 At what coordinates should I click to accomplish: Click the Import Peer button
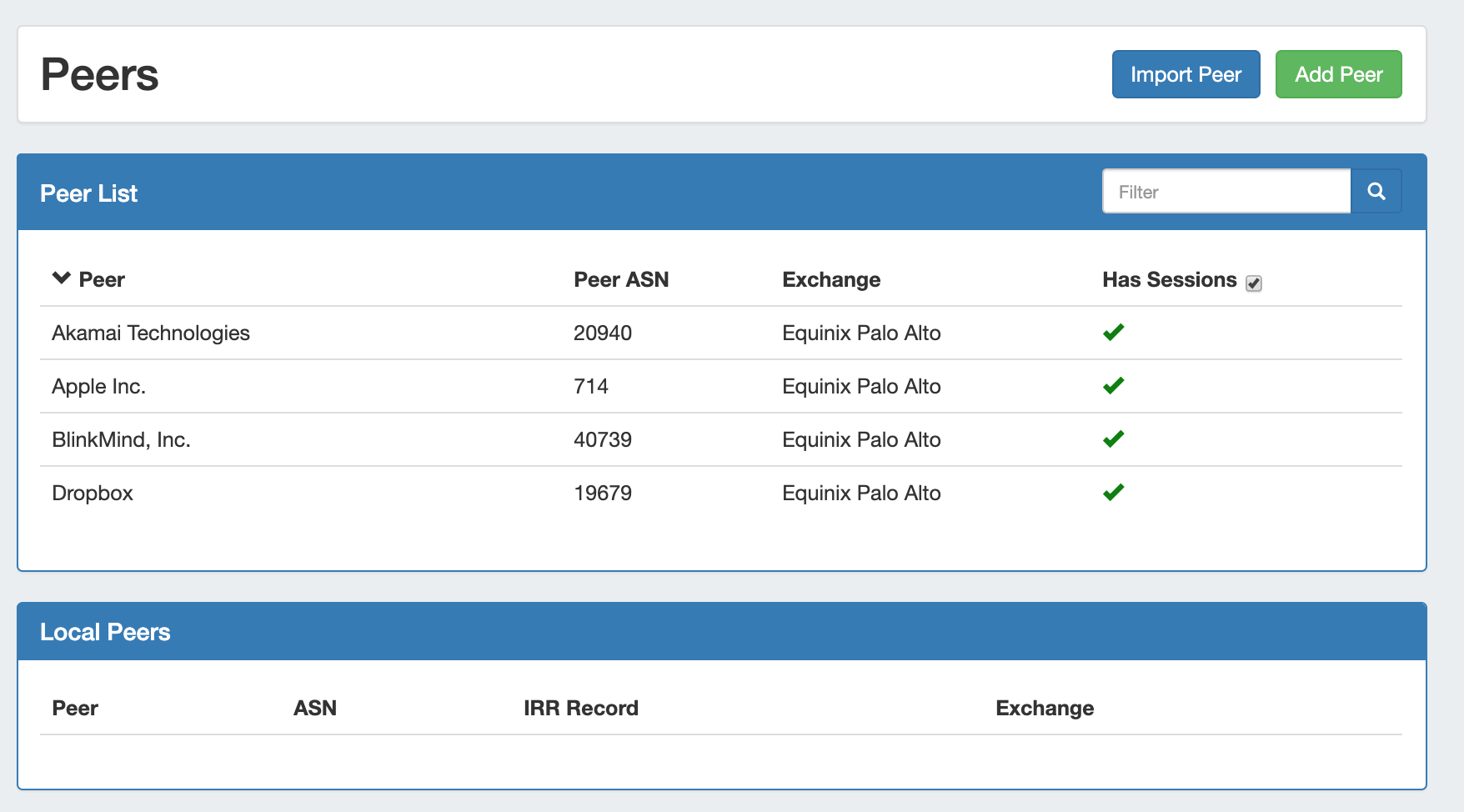tap(1186, 74)
